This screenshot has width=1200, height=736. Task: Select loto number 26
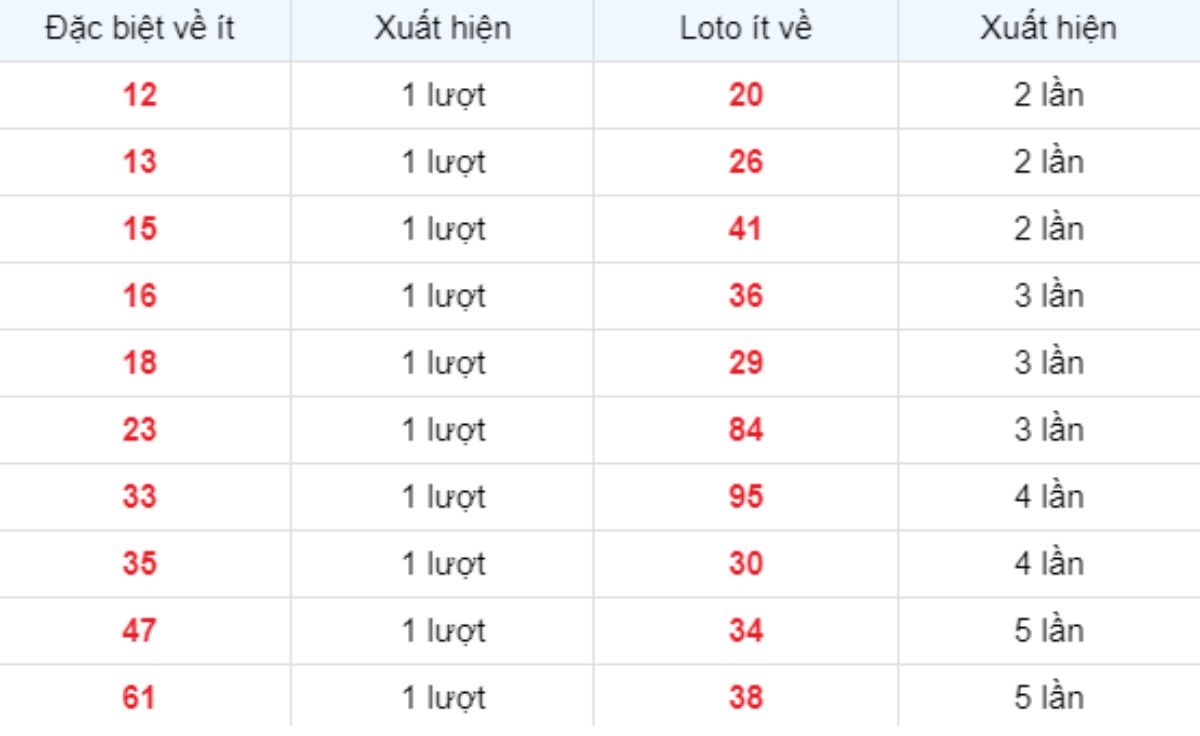[746, 162]
